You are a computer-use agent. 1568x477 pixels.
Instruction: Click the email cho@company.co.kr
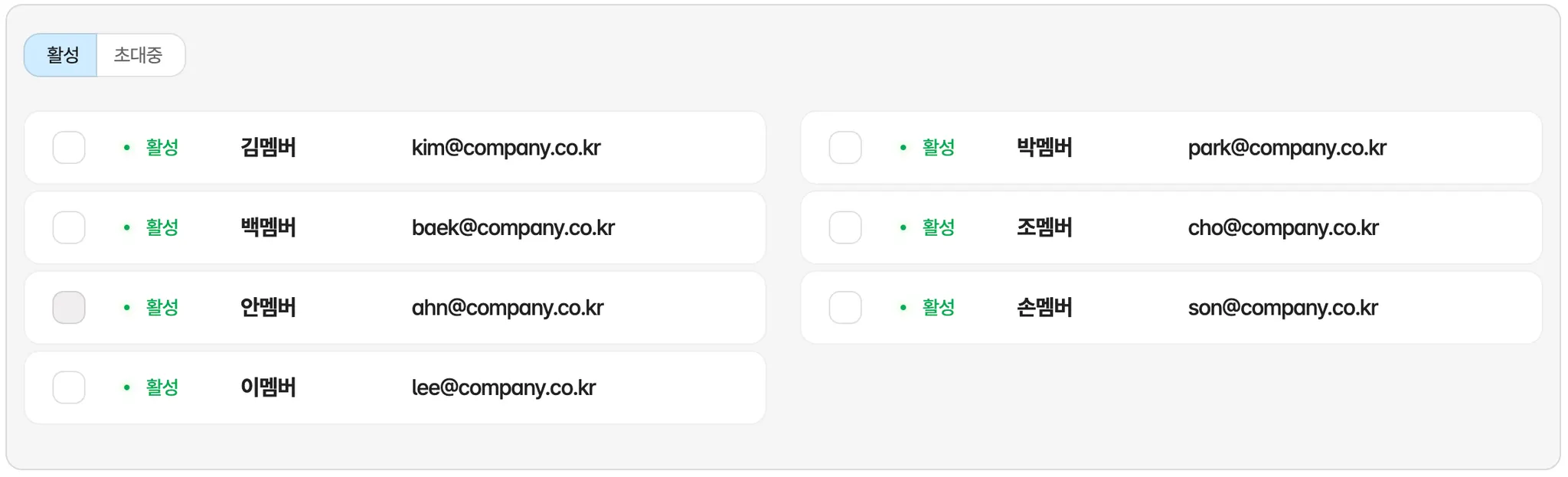tap(1282, 227)
